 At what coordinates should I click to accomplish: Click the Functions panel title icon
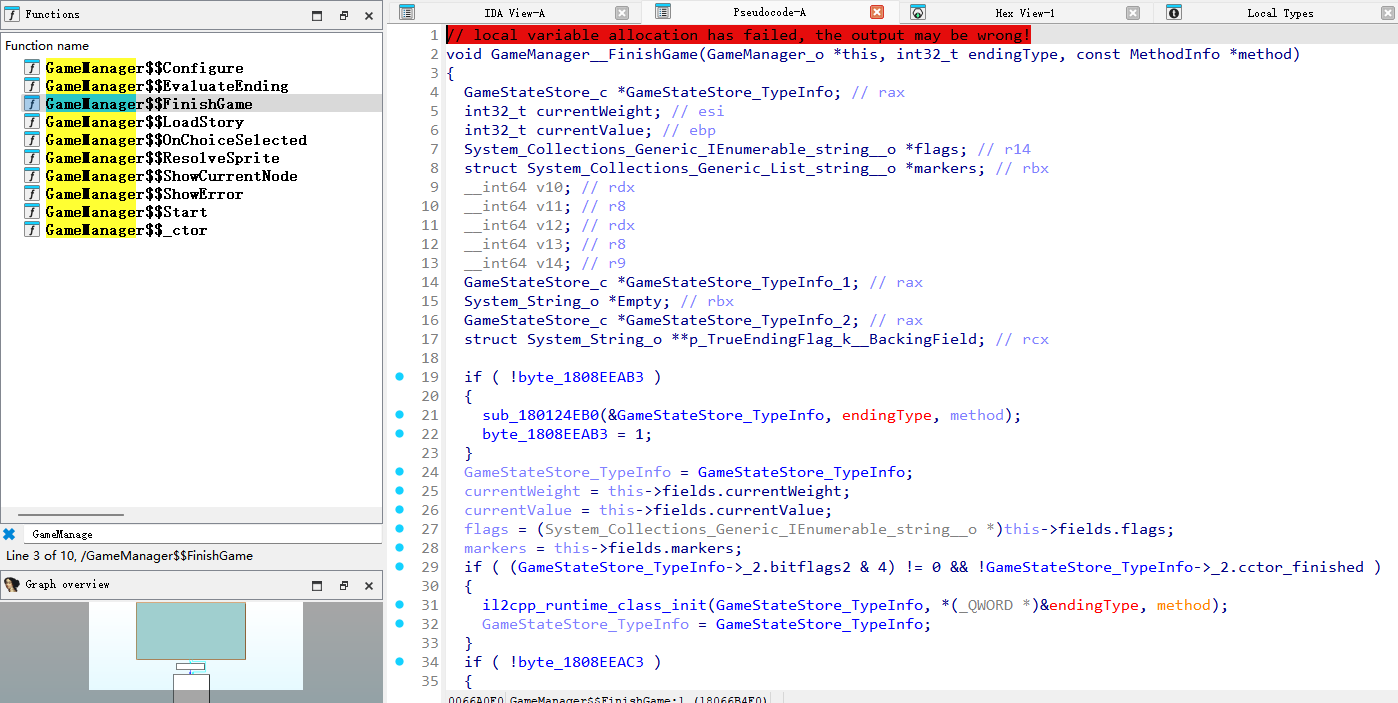pos(12,14)
